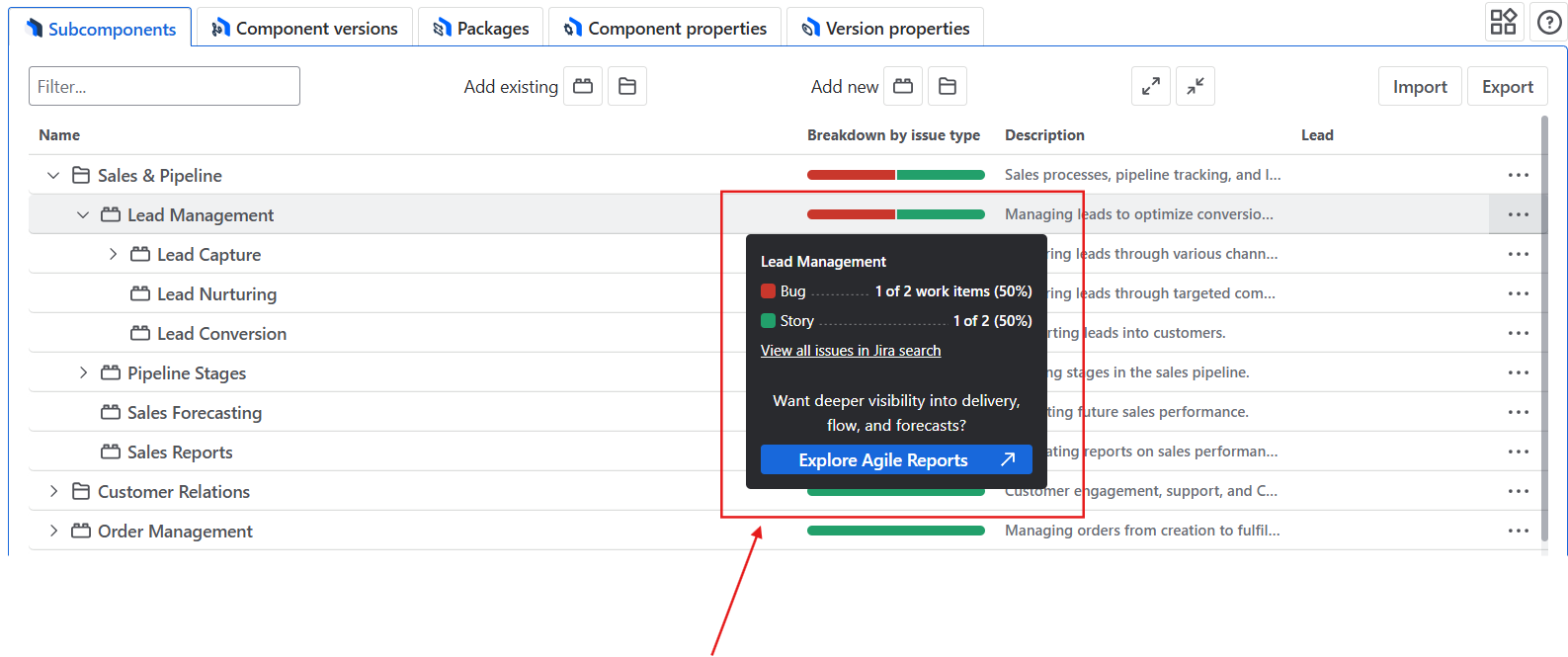Screen dimensions: 1568x657
Task: Open more actions for Lead Management
Action: 1519,214
